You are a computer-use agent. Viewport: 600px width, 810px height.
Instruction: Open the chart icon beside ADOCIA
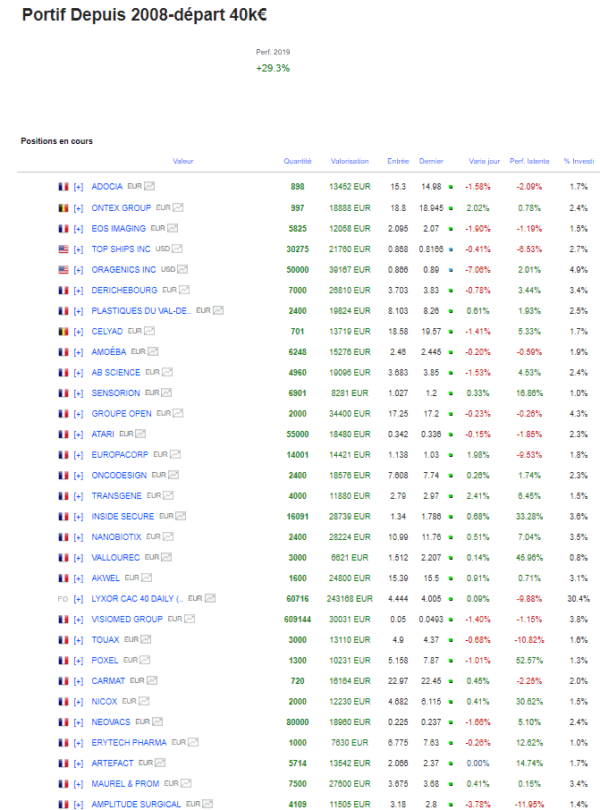[x=149, y=186]
